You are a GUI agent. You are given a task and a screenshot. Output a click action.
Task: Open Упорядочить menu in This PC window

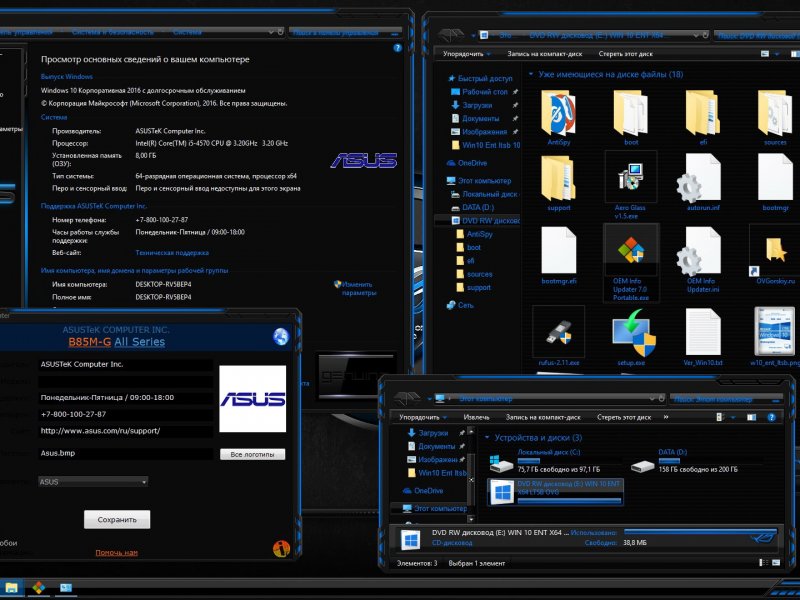(423, 417)
